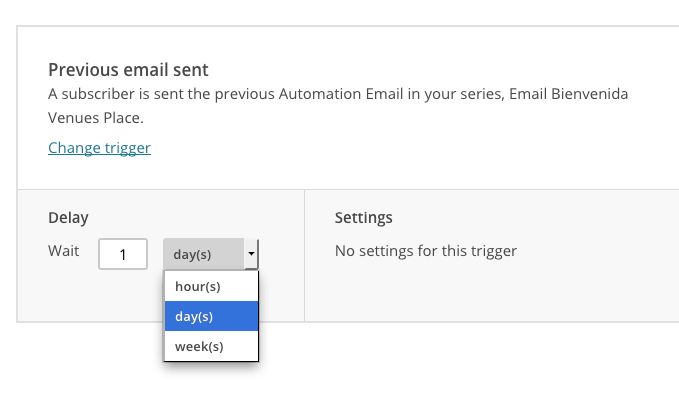Focus the Wait number input field
Screen dimensions: 679x409
123,254
